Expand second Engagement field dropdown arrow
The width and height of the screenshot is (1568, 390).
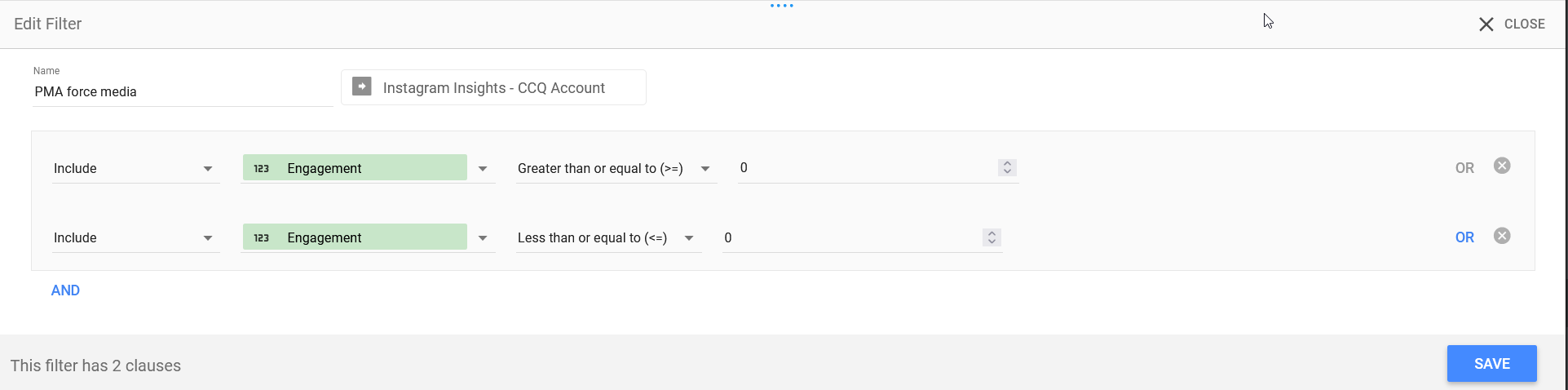(483, 238)
